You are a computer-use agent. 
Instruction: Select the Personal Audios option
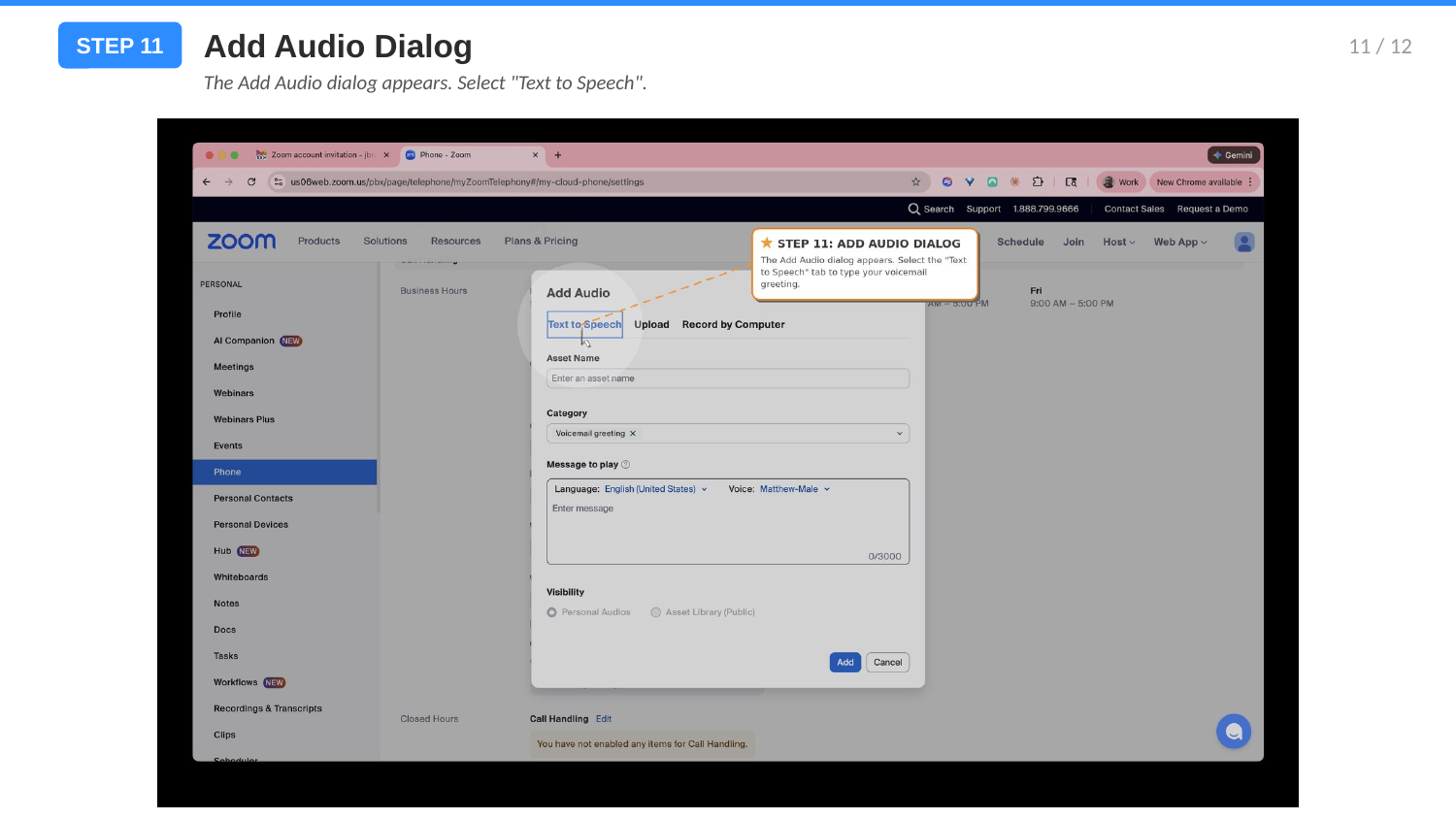point(551,611)
